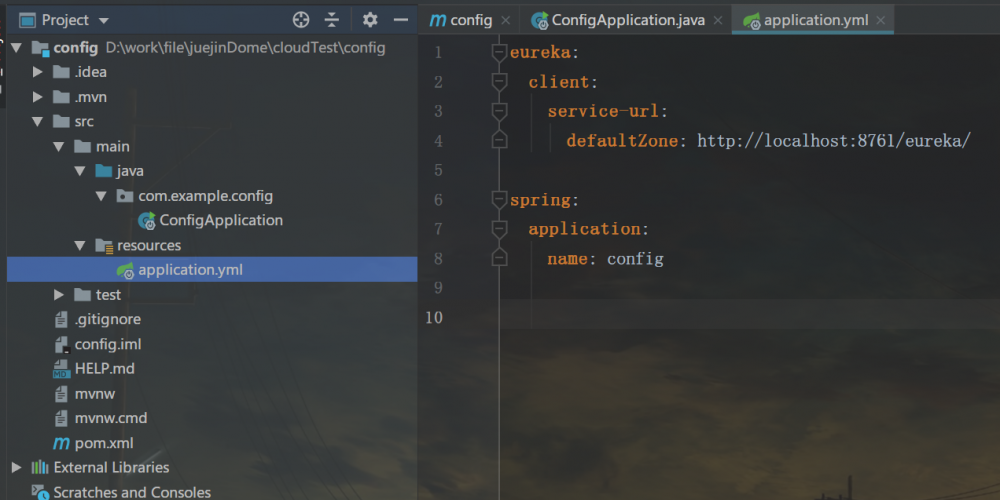1000x500 pixels.
Task: Click the Collapse All icon in Project panel
Action: pos(332,20)
